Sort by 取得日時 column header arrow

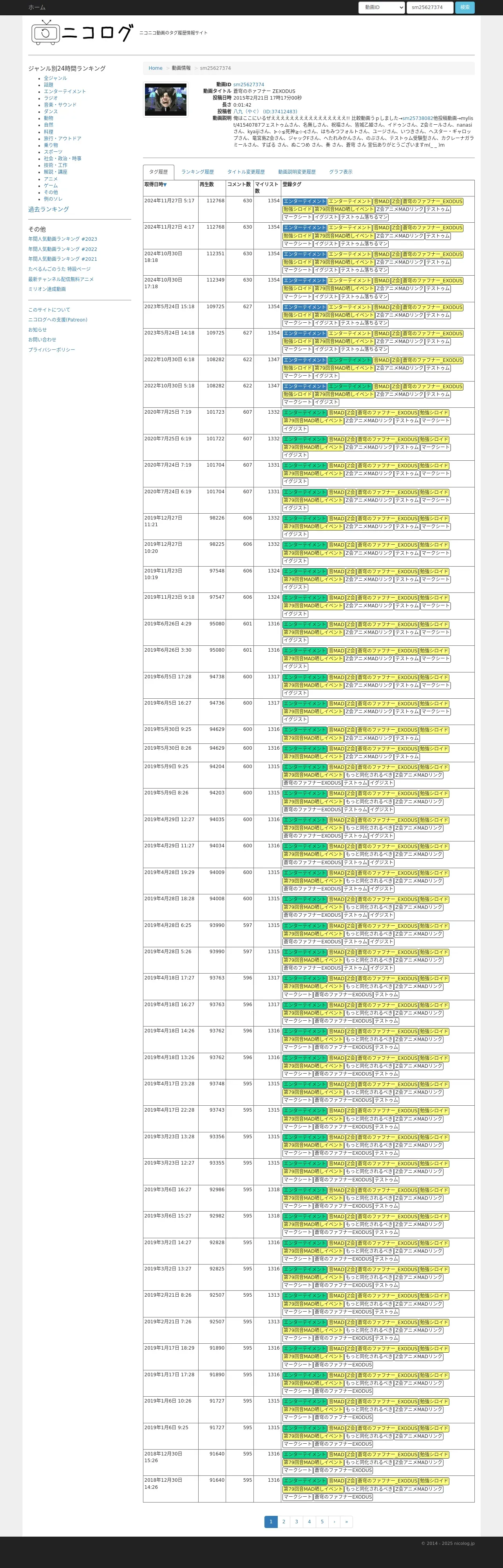coord(165,184)
